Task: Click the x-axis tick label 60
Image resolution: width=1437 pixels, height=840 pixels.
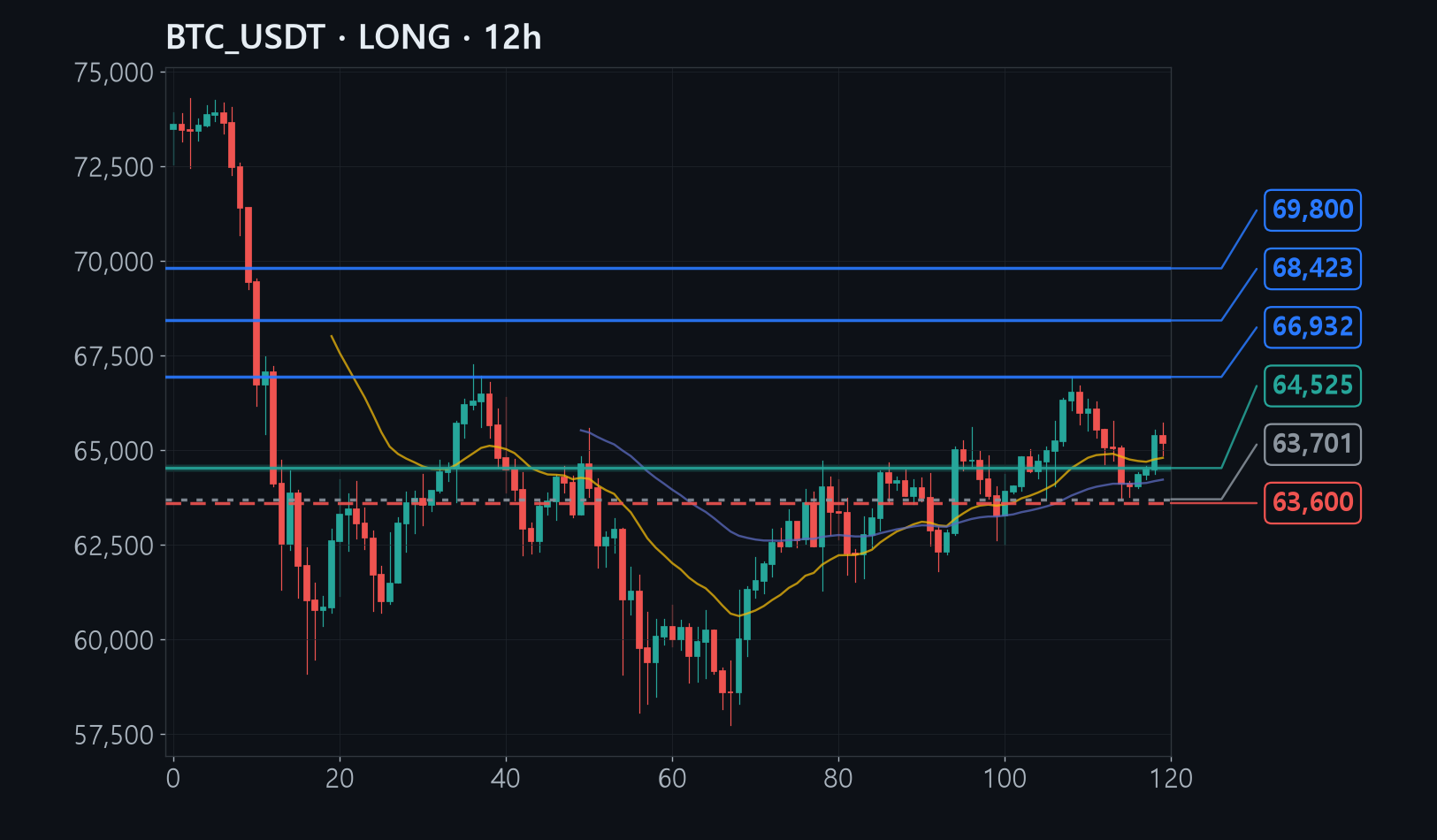Action: [x=672, y=779]
